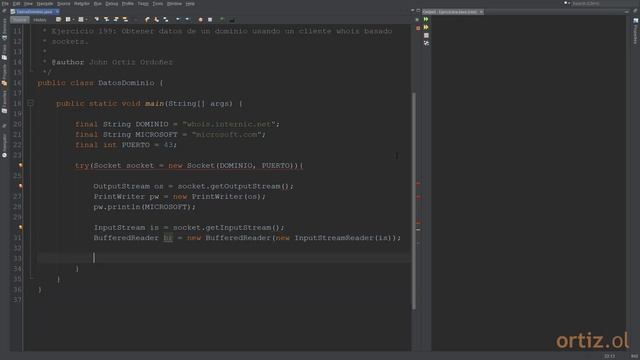Viewport: 640px width, 360px height.
Task: Uncomment the current line
Action: click(x=231, y=20)
